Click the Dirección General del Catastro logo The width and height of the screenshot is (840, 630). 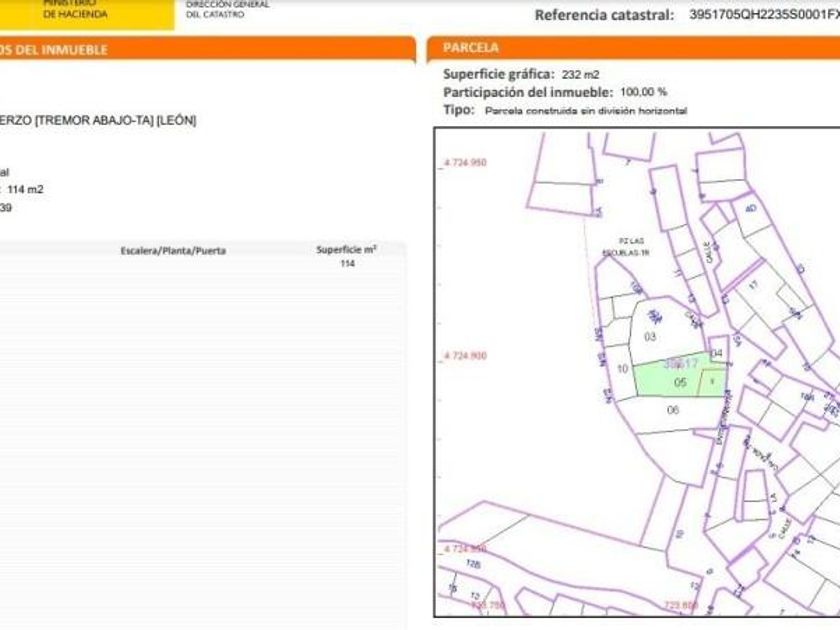227,10
